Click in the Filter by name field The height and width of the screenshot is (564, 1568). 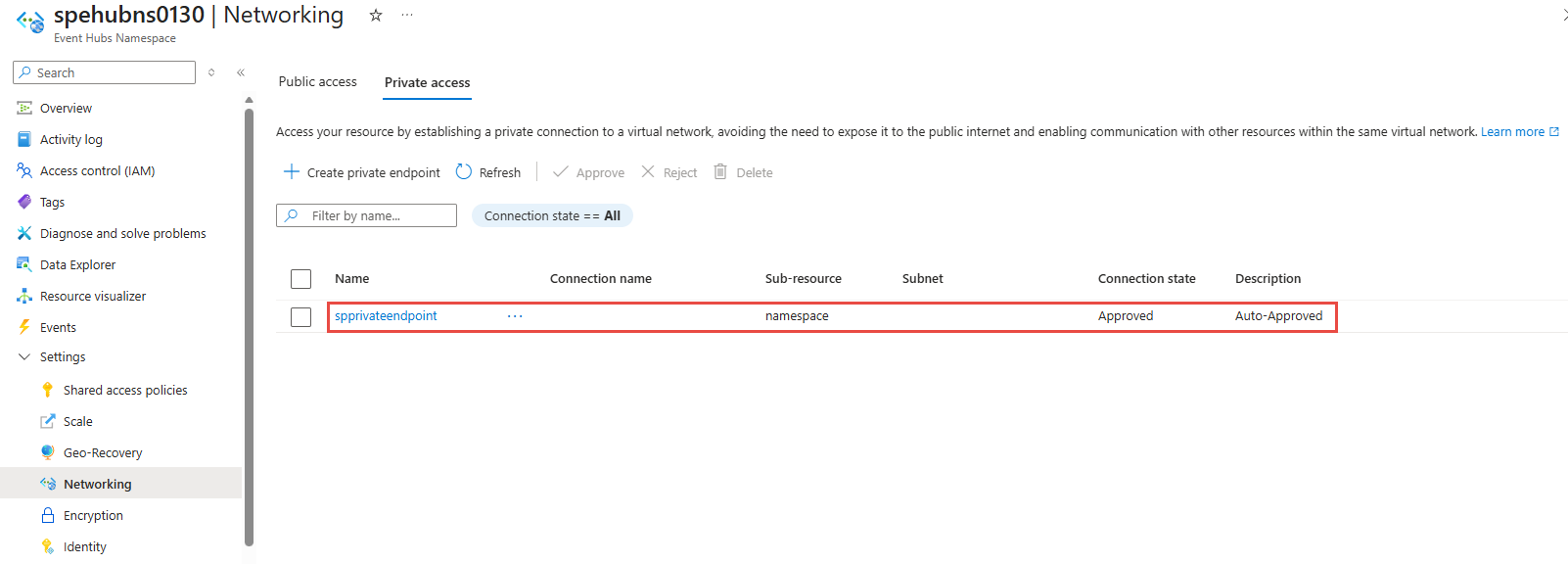[x=367, y=215]
